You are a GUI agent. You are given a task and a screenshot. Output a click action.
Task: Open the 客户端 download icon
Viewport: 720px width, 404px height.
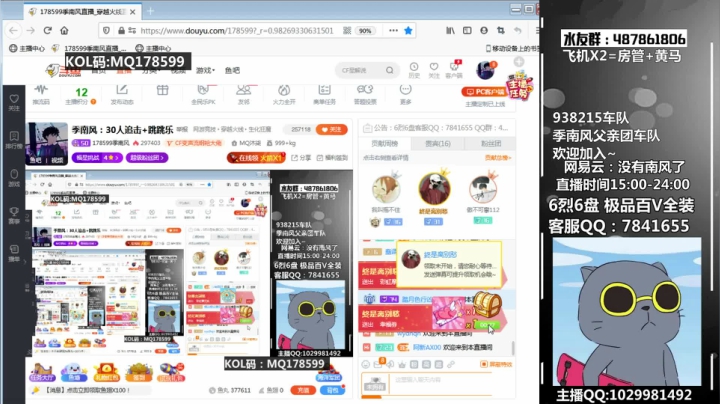tap(454, 70)
